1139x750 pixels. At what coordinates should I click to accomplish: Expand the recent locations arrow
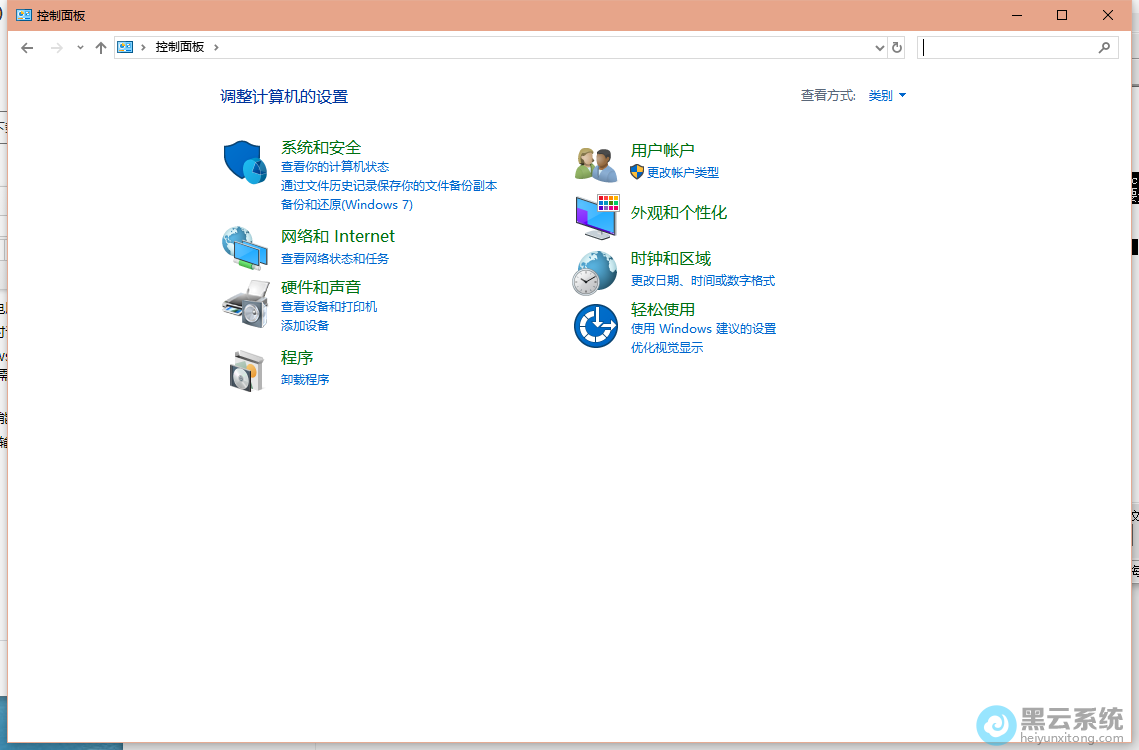tap(80, 47)
